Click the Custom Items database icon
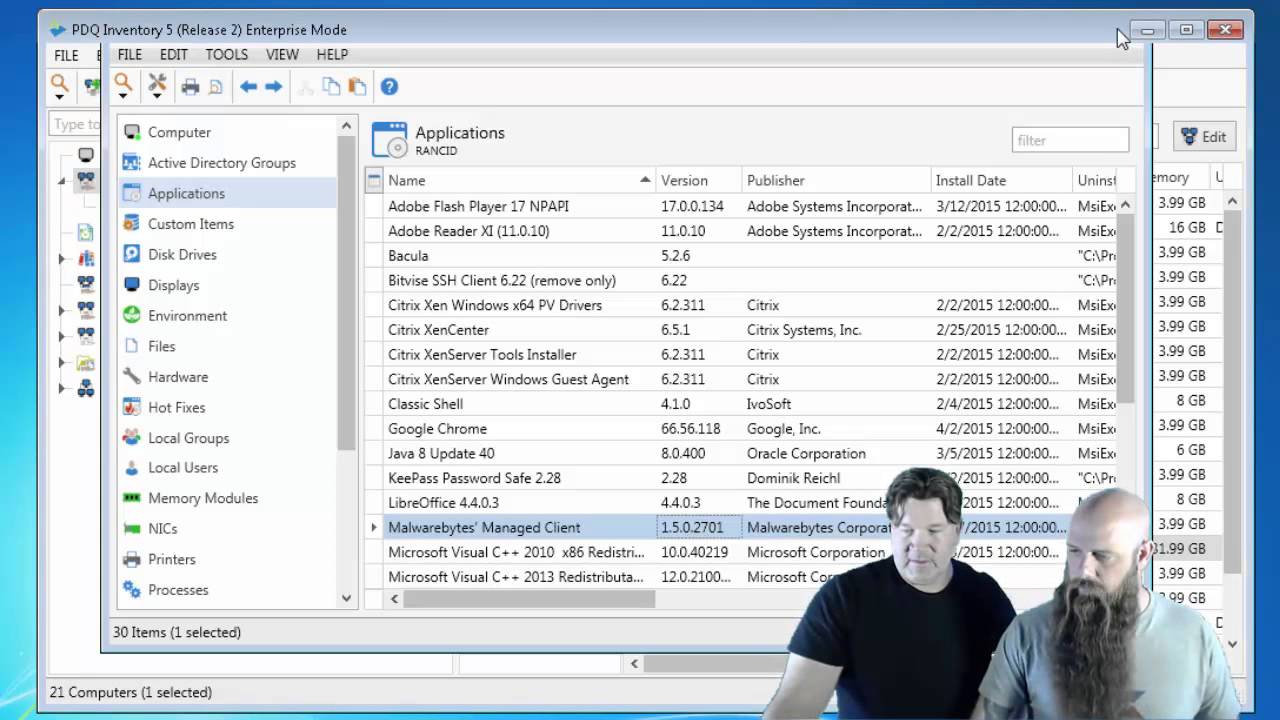The width and height of the screenshot is (1280, 720). click(131, 223)
